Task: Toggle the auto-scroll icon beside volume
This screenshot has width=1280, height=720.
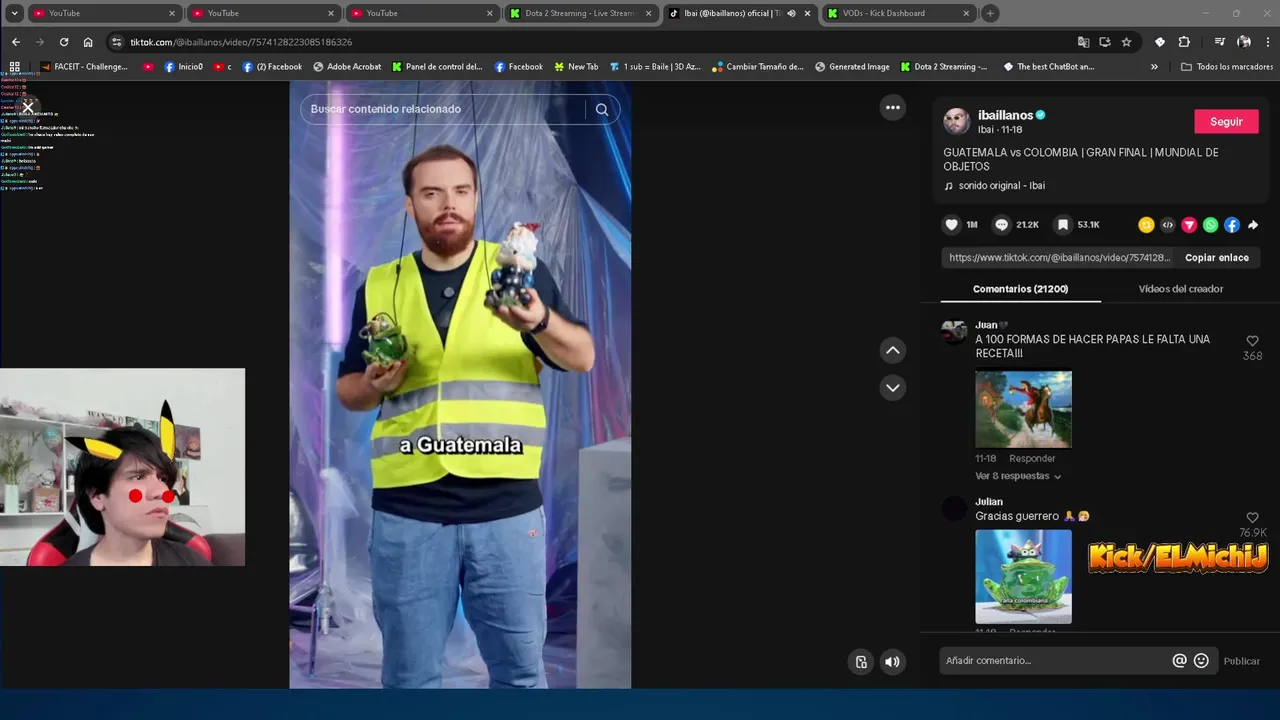Action: 861,661
